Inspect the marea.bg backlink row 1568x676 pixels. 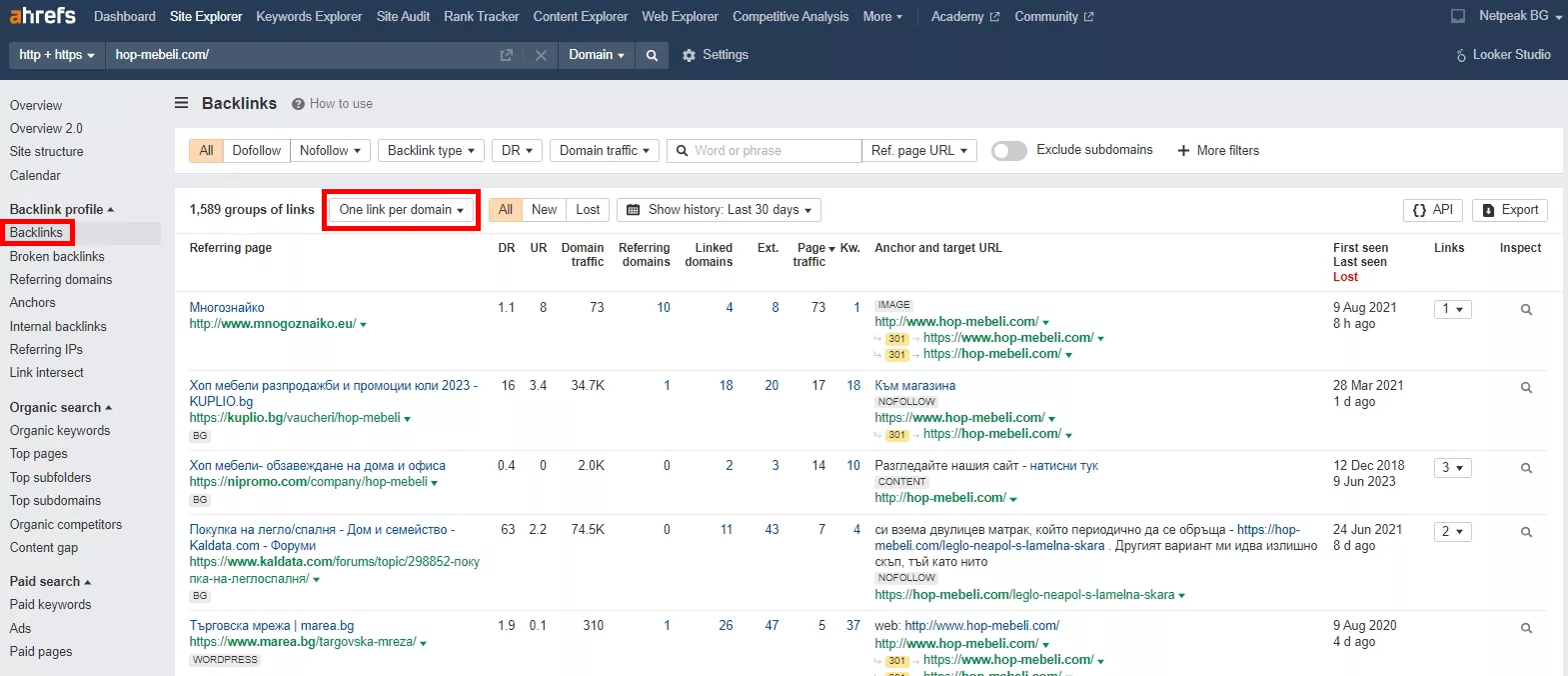coord(1526,628)
